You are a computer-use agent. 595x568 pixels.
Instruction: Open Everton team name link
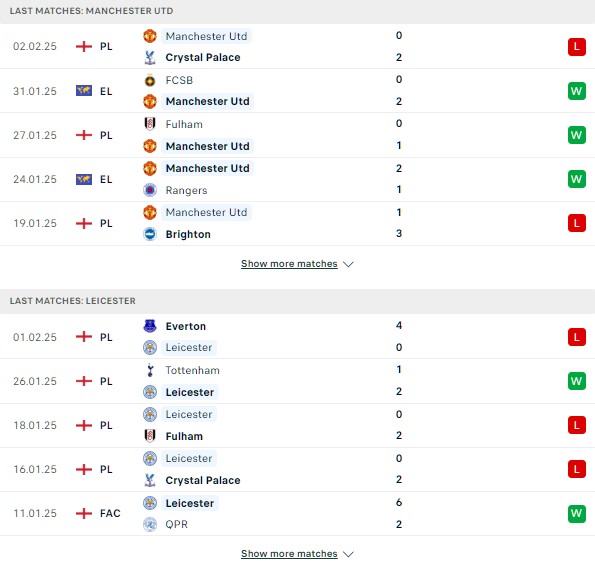pos(186,326)
